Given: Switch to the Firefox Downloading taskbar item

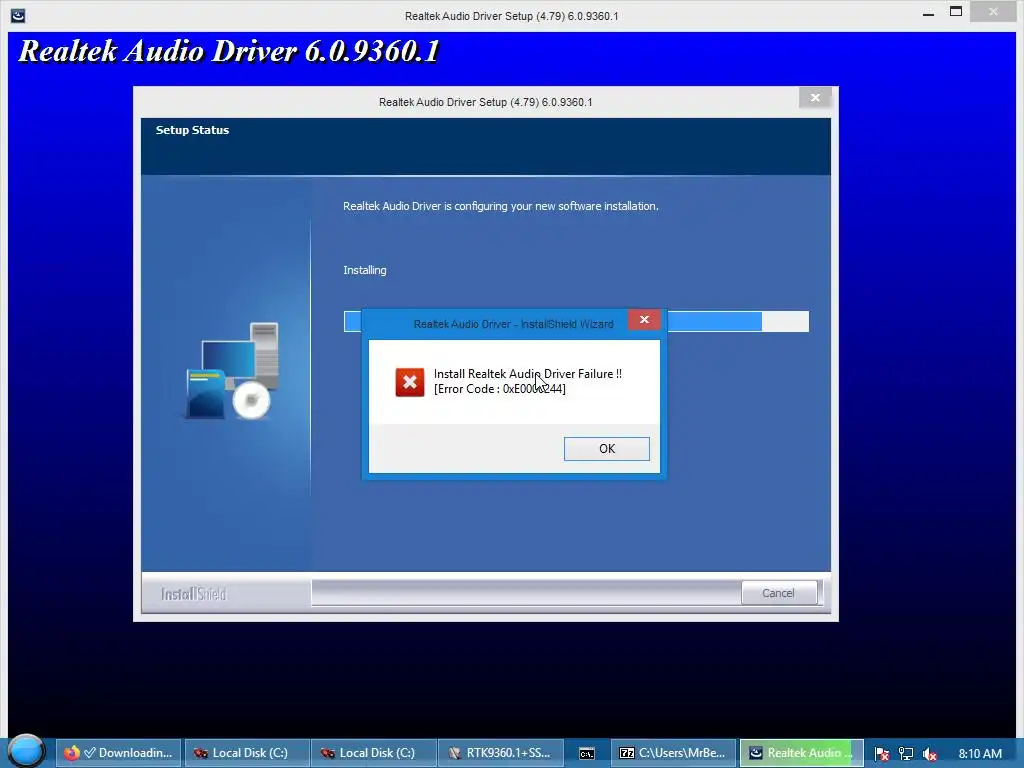Looking at the screenshot, I should pyautogui.click(x=118, y=753).
